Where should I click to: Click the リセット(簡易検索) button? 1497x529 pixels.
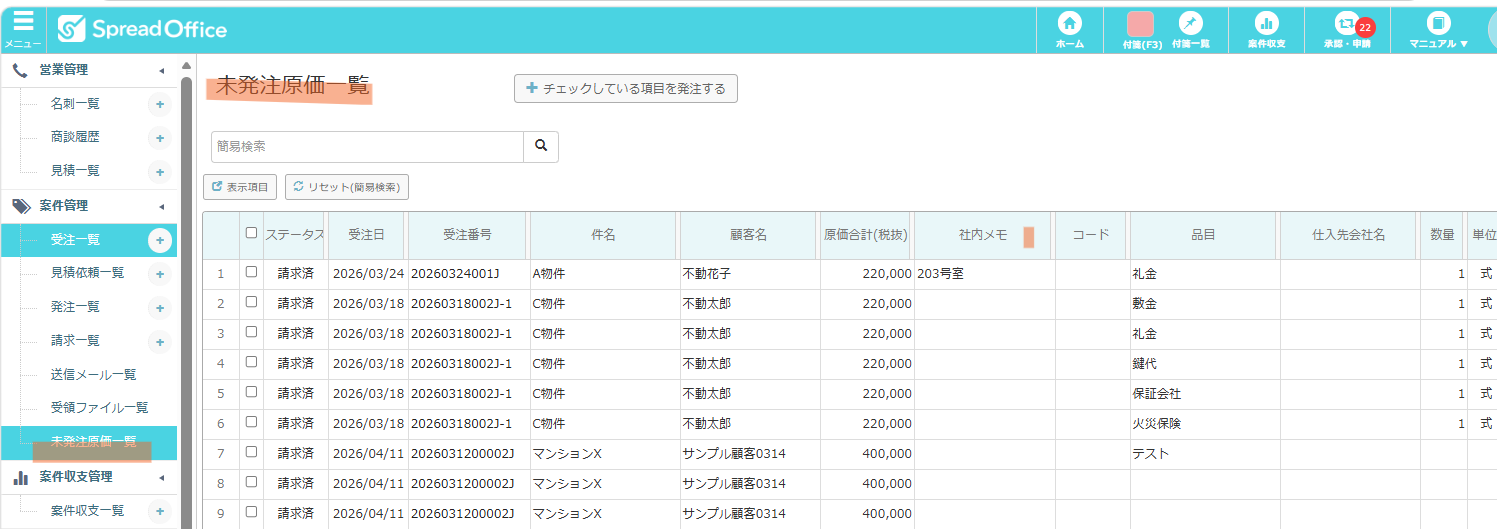click(x=347, y=187)
